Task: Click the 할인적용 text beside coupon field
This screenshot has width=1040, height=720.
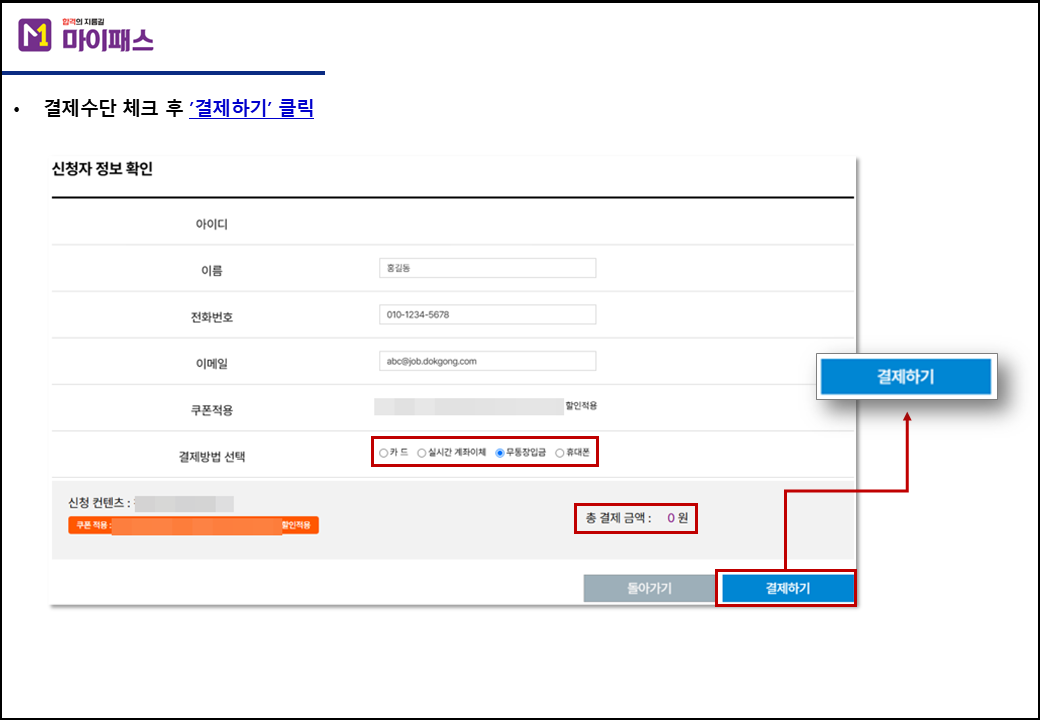Action: (x=581, y=406)
